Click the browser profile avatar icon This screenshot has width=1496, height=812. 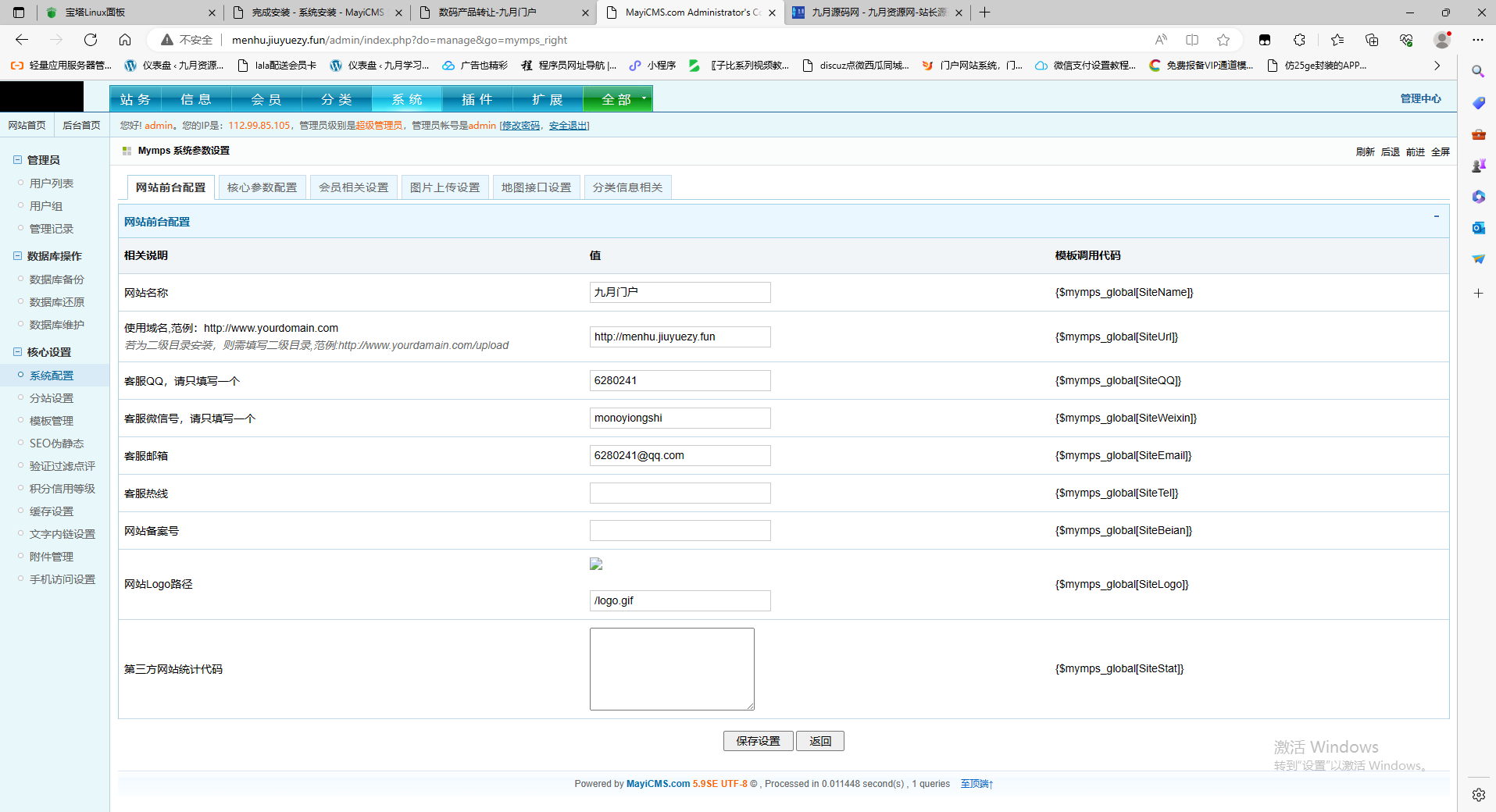[x=1442, y=40]
